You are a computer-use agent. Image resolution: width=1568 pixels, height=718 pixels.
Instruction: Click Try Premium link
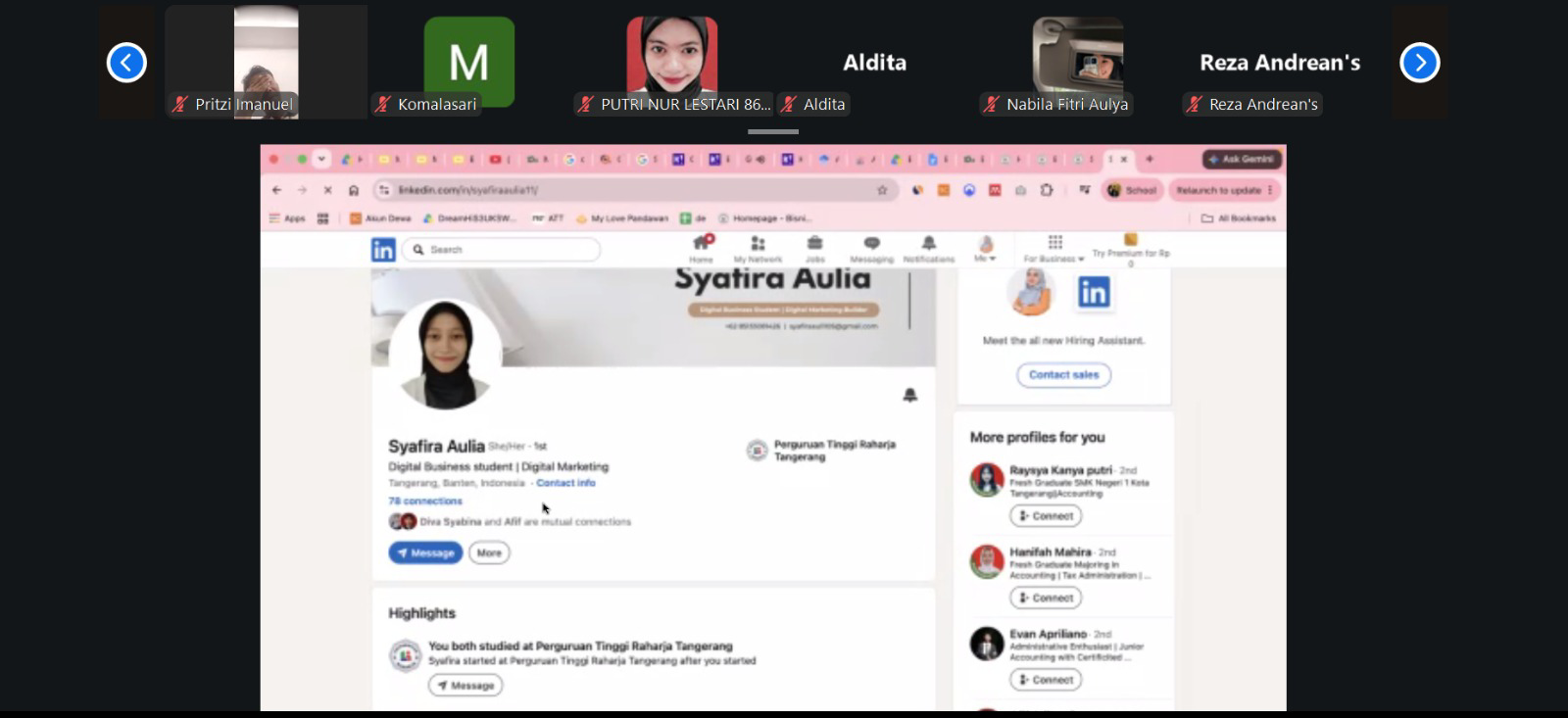coord(1131,250)
